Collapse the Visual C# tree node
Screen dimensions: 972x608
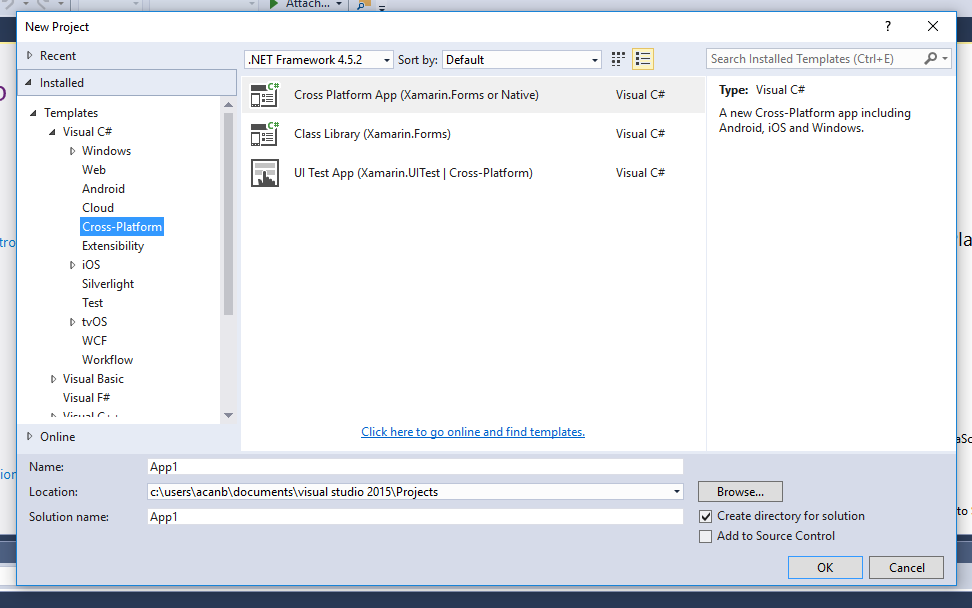click(53, 132)
